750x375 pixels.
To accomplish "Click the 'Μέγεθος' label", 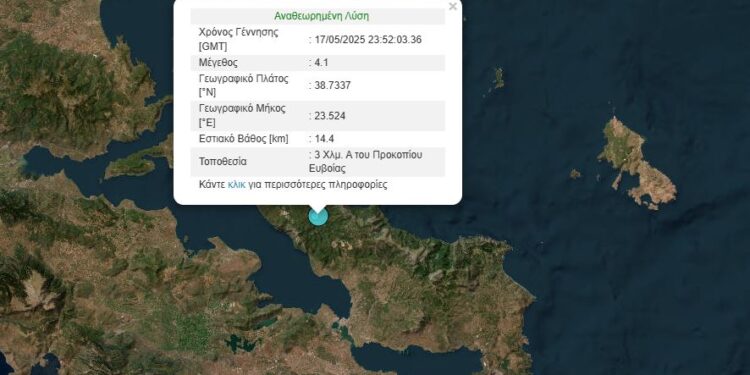I will tap(218, 63).
